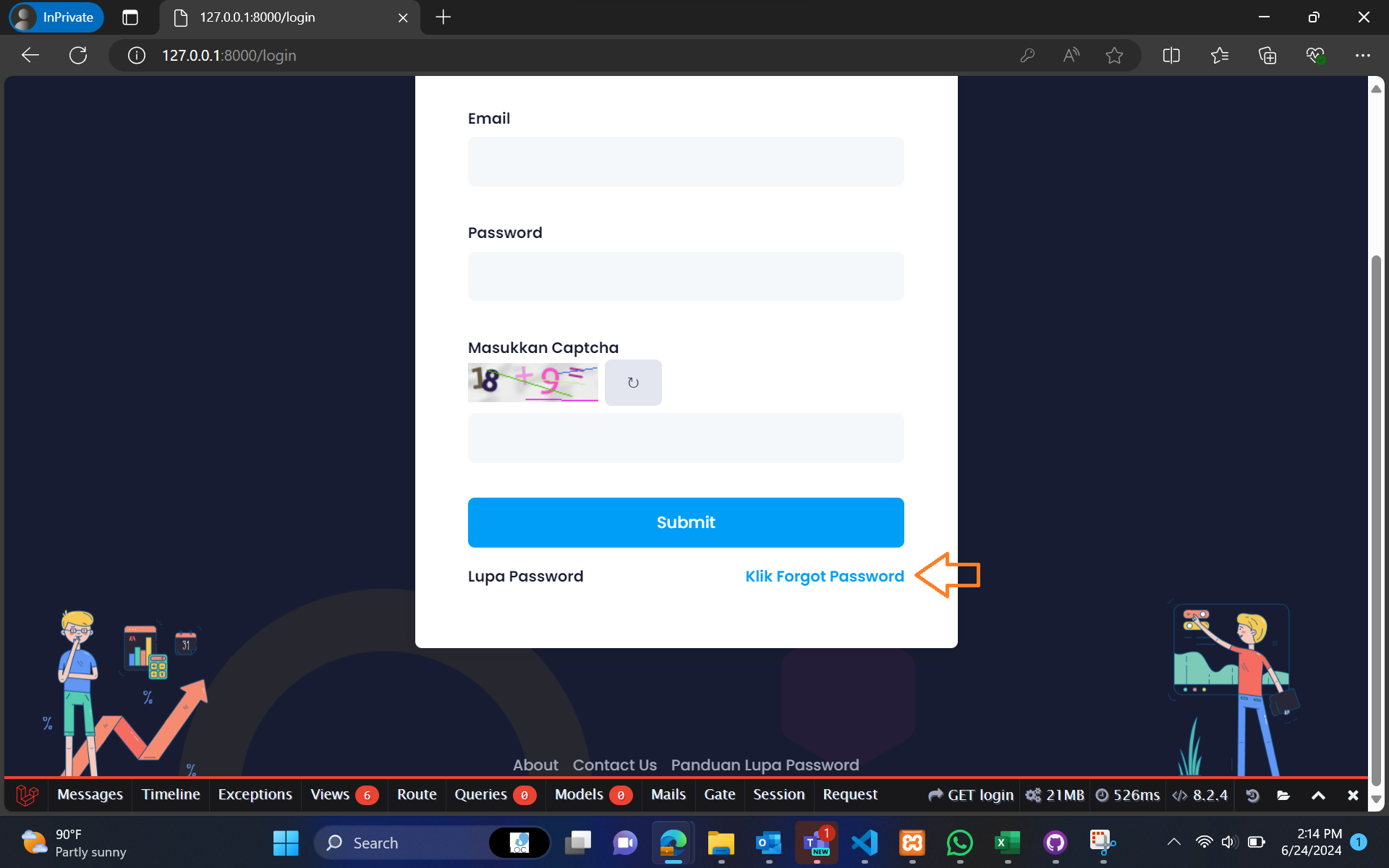
Task: Click the 21MB memory indicator
Action: pos(1055,795)
